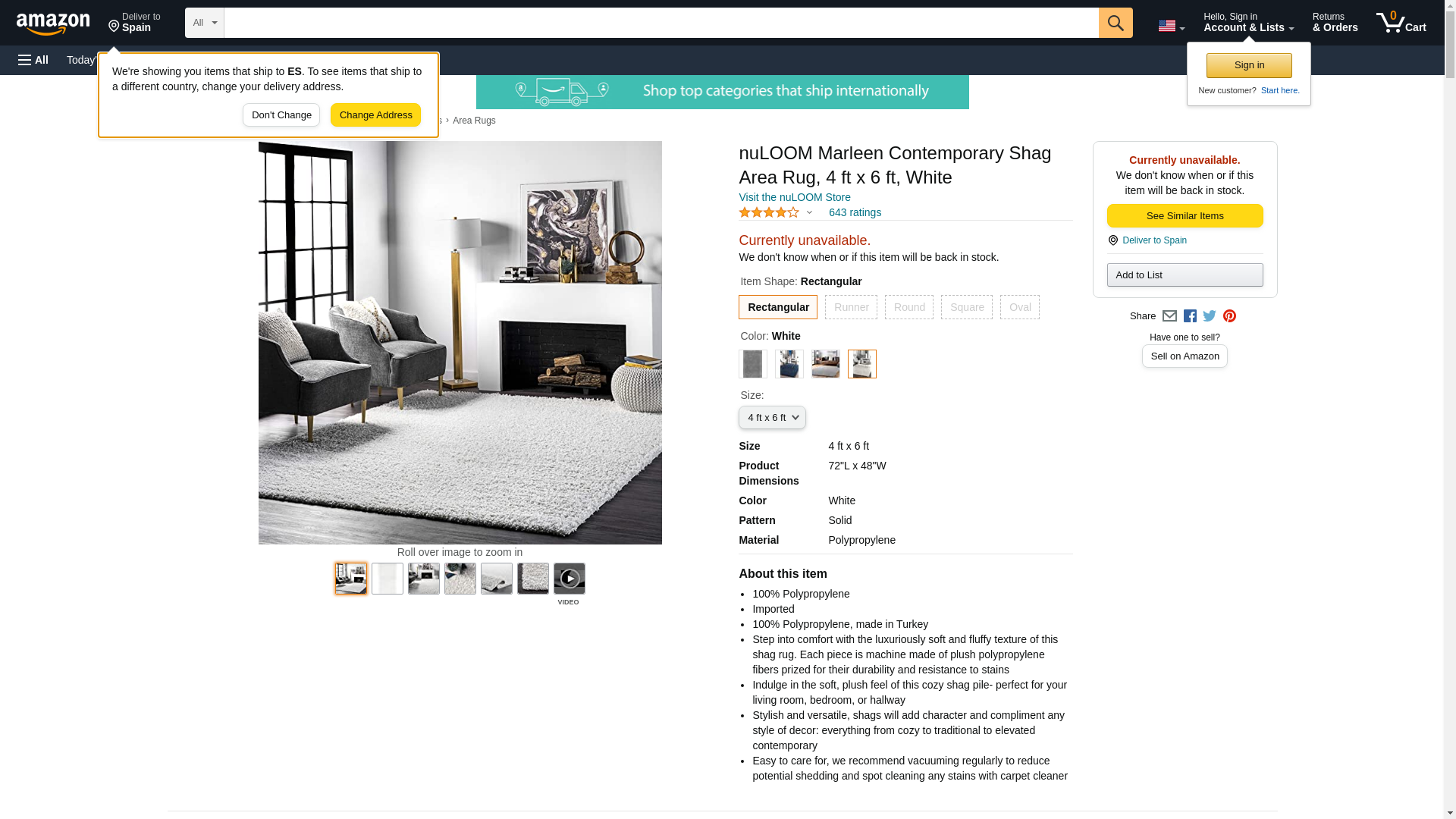
Task: Play the product video thumbnail
Action: (x=570, y=579)
